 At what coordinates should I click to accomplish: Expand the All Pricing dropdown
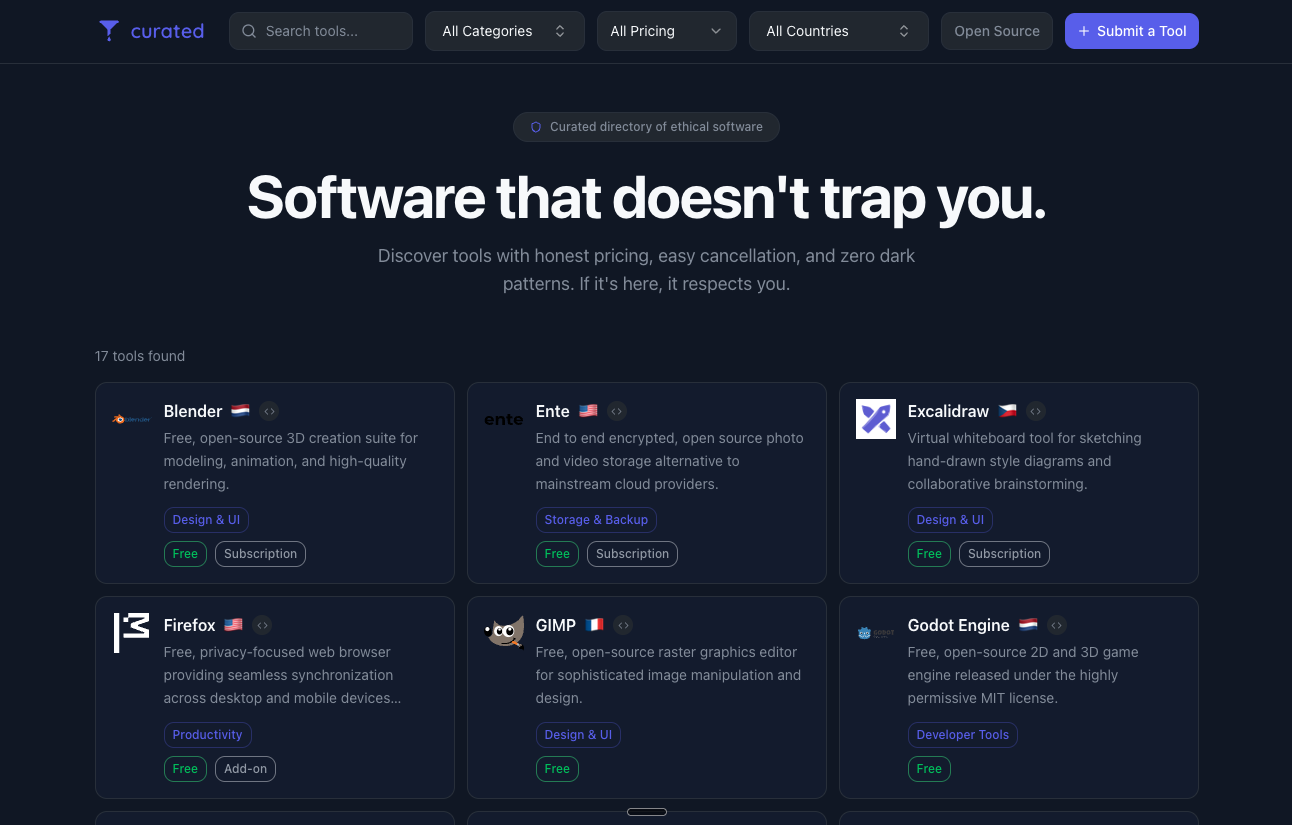(666, 31)
